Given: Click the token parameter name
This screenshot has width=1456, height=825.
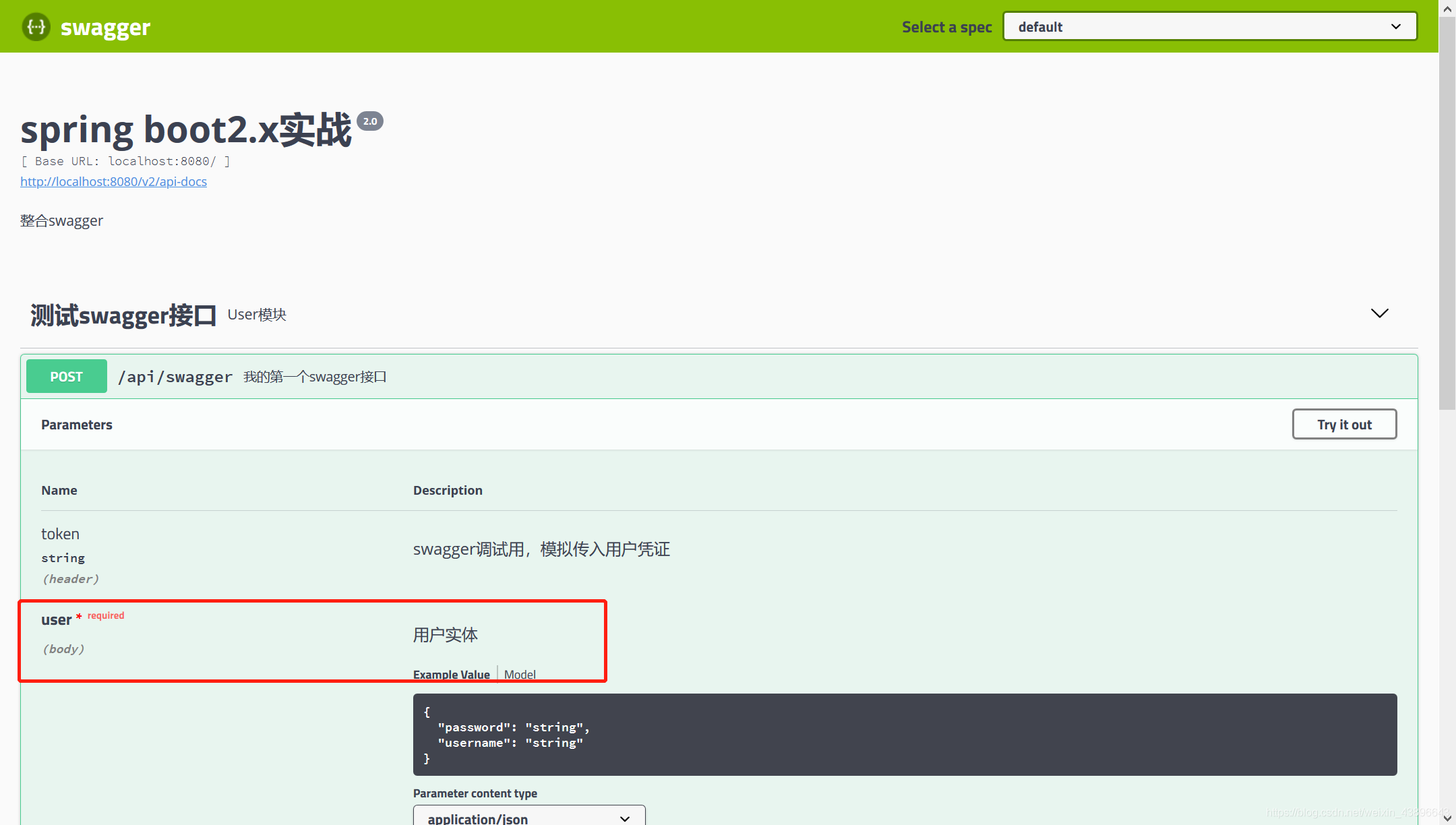Looking at the screenshot, I should point(60,534).
